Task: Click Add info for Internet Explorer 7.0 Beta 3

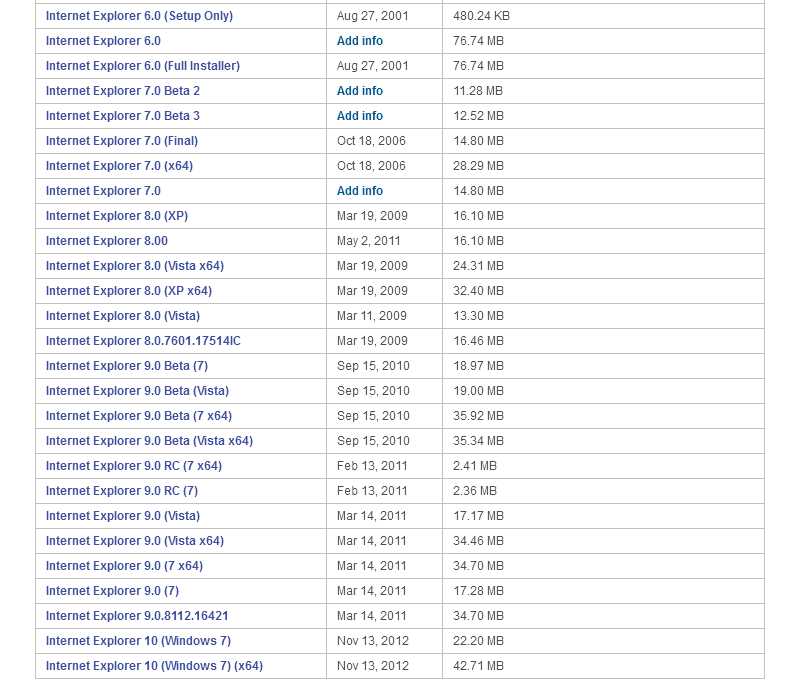Action: point(360,116)
